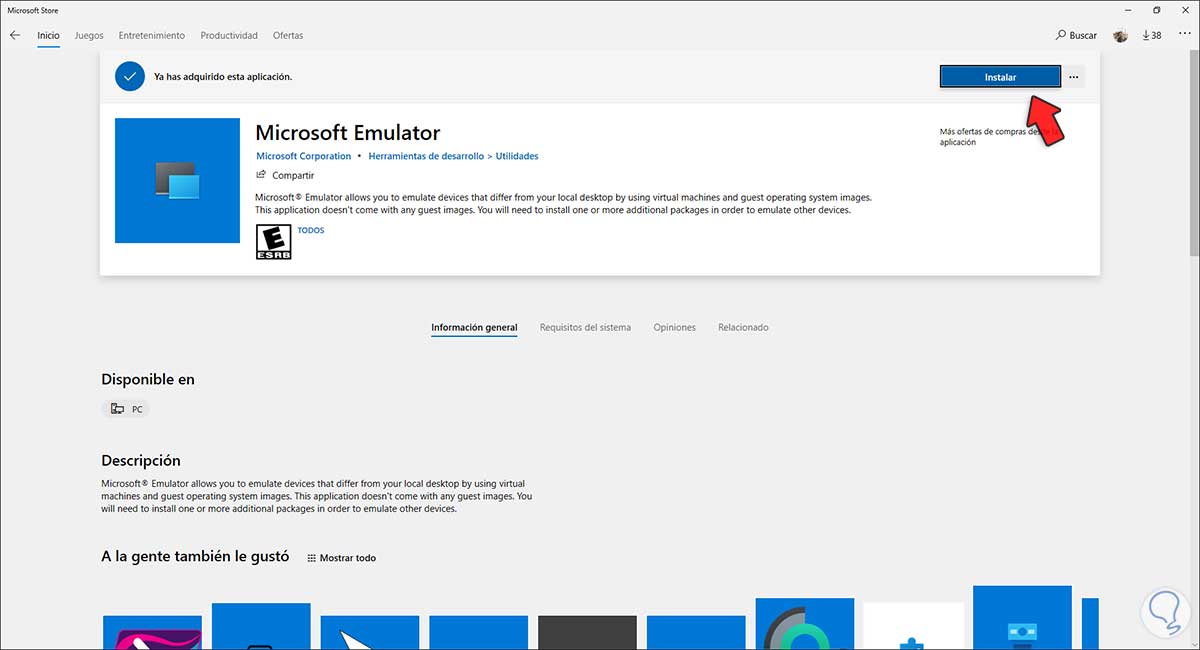The height and width of the screenshot is (650, 1200).
Task: Click the Instalar button
Action: click(x=1000, y=77)
